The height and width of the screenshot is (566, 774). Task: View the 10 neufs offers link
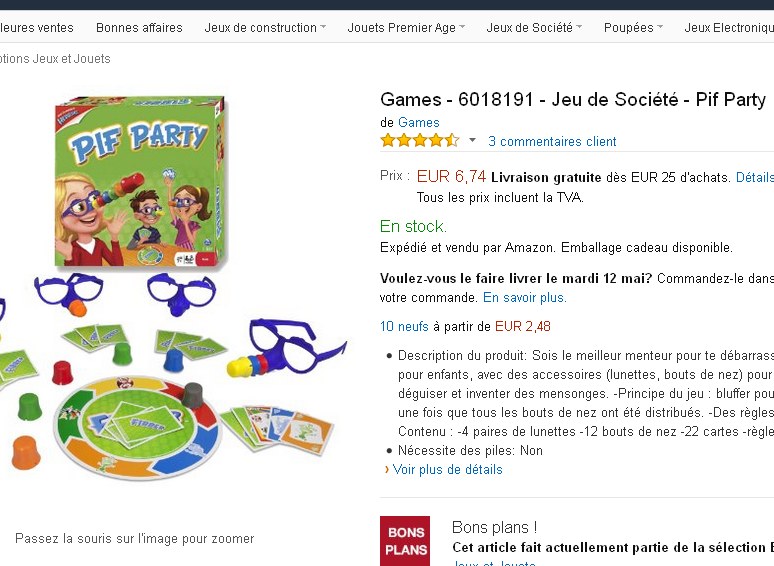click(404, 326)
